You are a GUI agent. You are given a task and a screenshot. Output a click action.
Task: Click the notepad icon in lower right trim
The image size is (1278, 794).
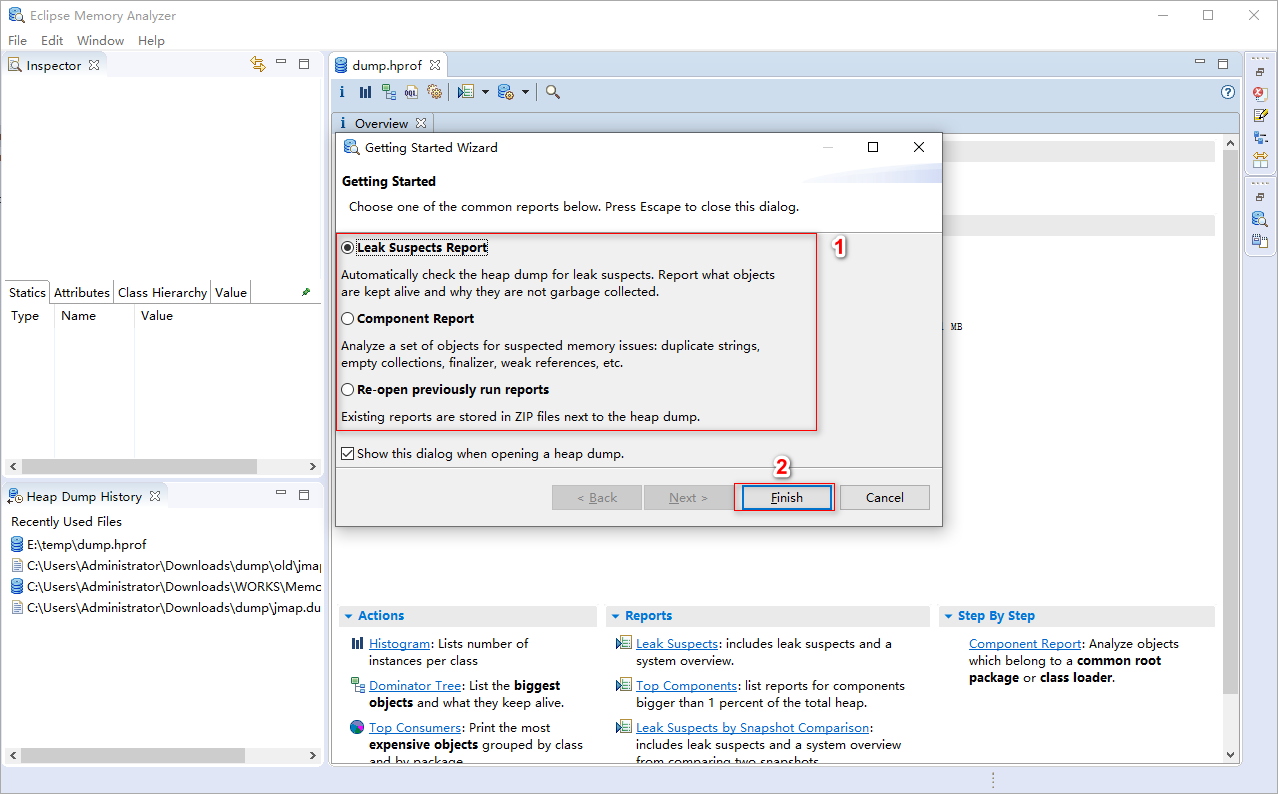click(1260, 241)
